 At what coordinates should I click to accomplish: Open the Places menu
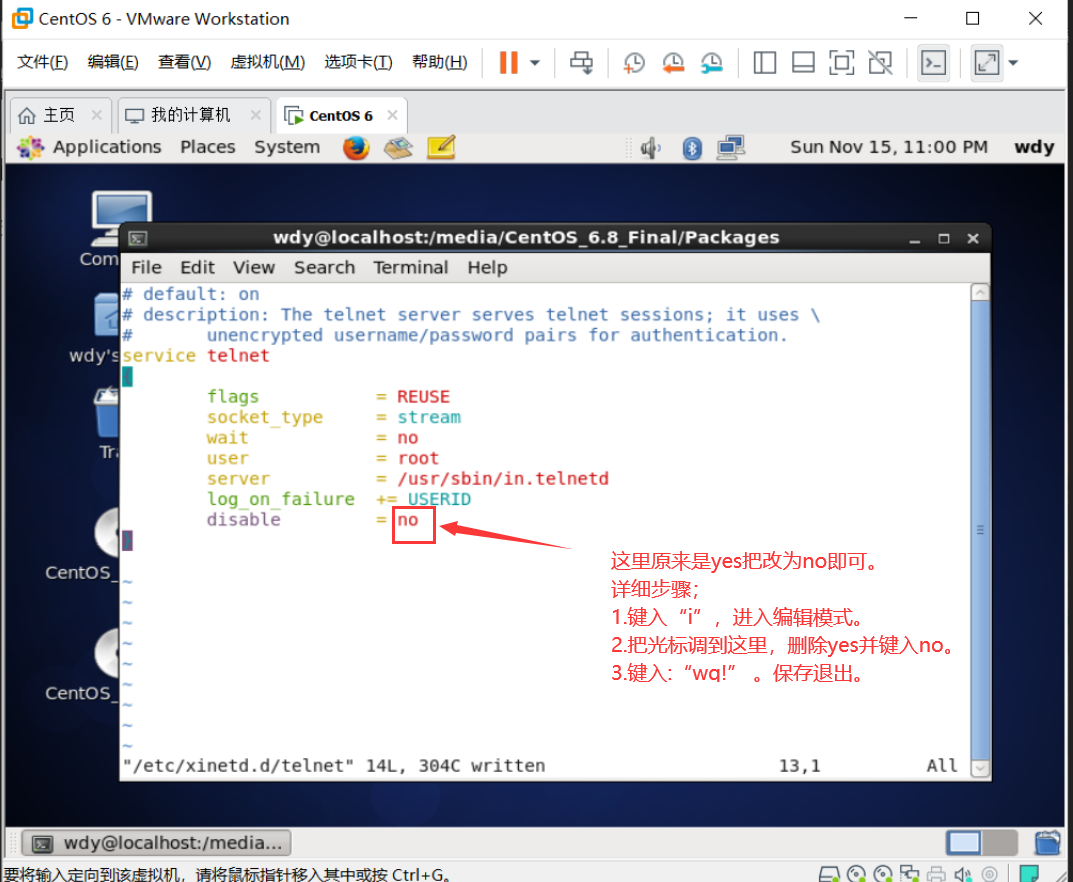coord(207,147)
